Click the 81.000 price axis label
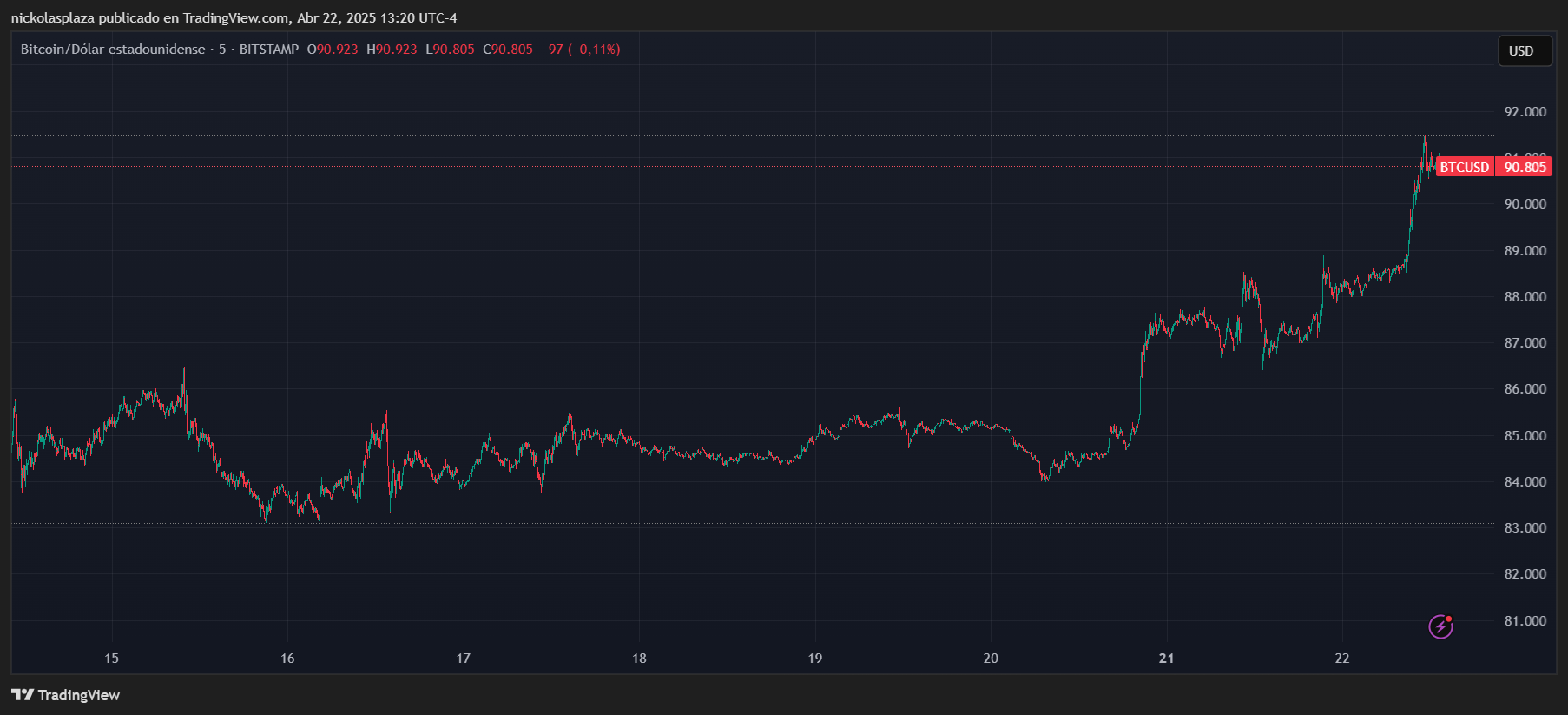This screenshot has height=715, width=1568. coord(1525,620)
